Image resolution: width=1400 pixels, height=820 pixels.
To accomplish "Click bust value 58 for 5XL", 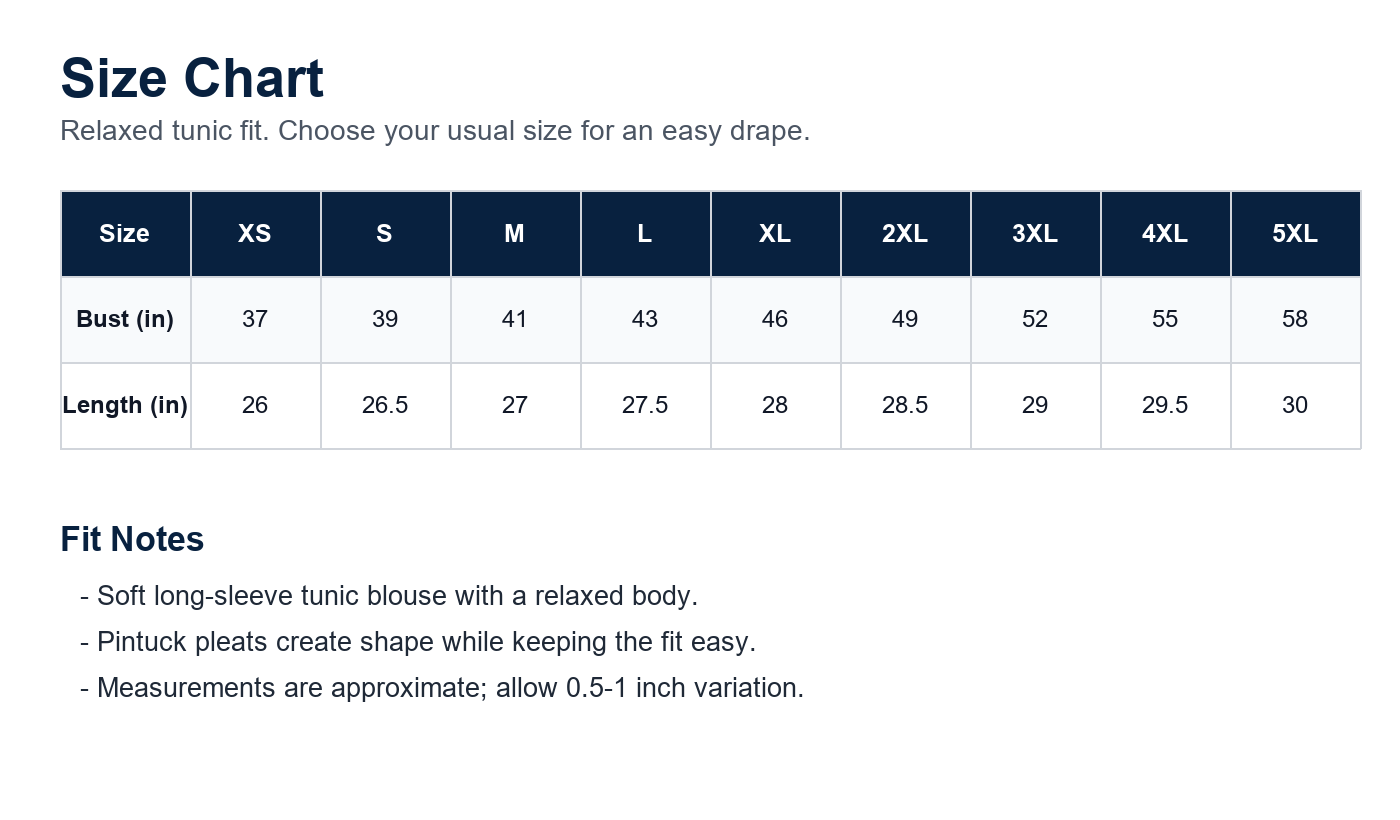I will click(x=1295, y=320).
